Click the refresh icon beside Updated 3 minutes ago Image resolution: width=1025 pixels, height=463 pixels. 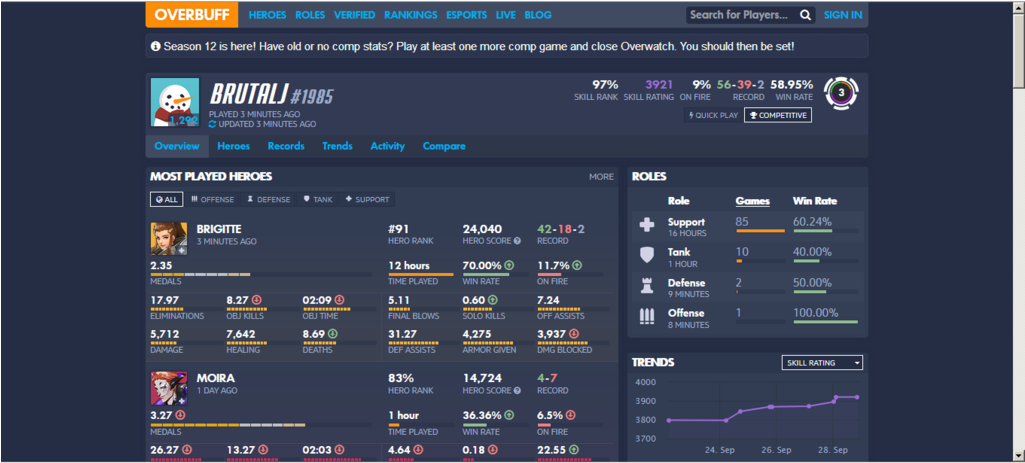click(x=212, y=124)
